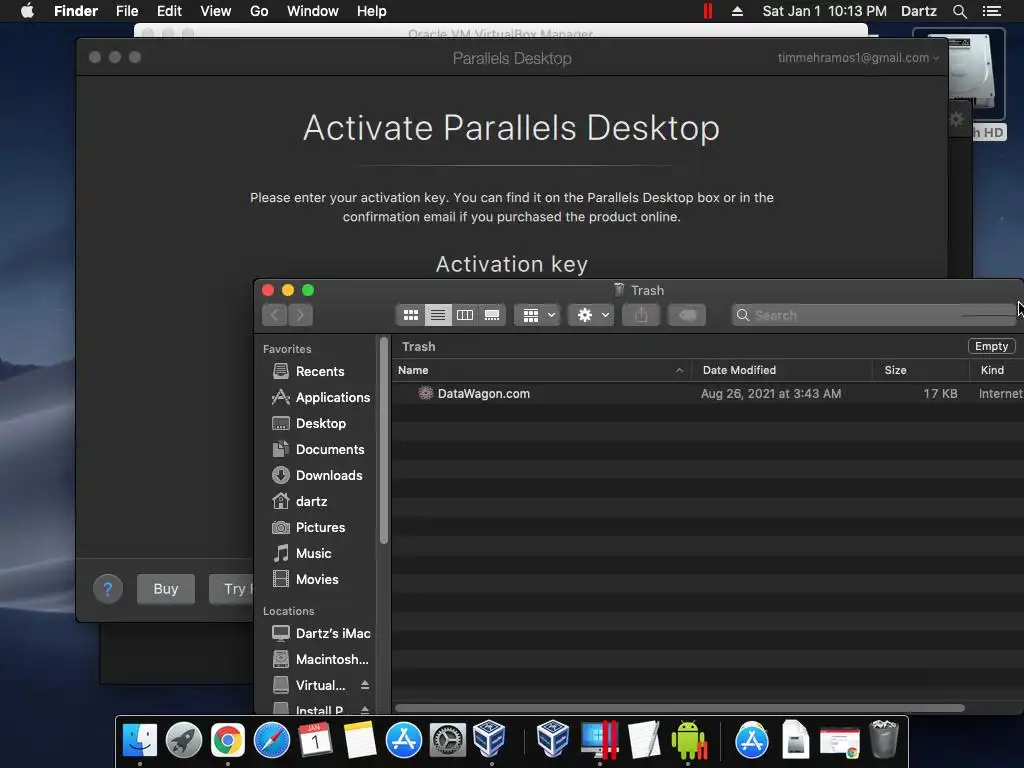Viewport: 1024px width, 768px height.
Task: Open the gear Action menu
Action: 592,315
